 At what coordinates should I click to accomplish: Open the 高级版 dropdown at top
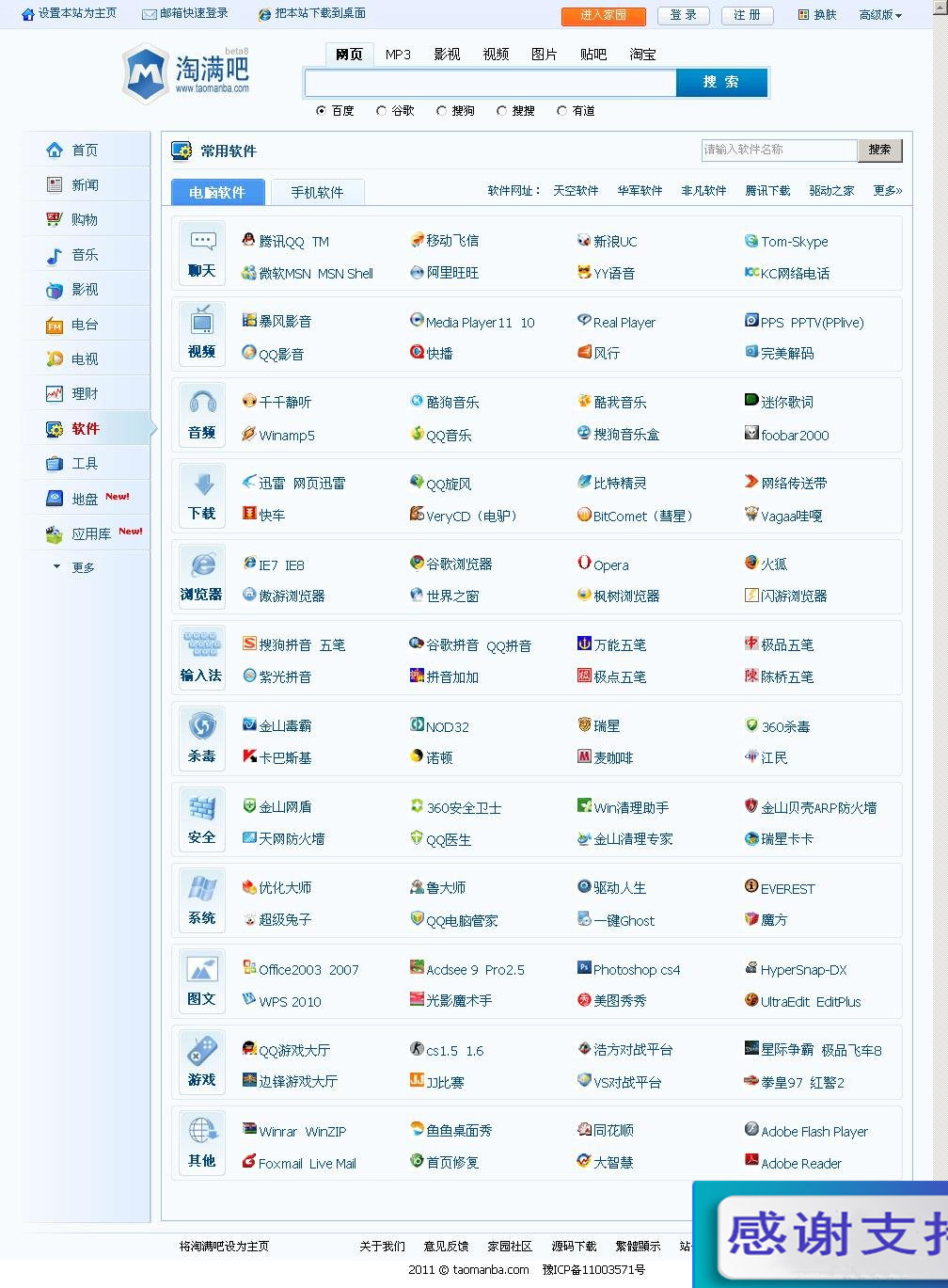880,15
